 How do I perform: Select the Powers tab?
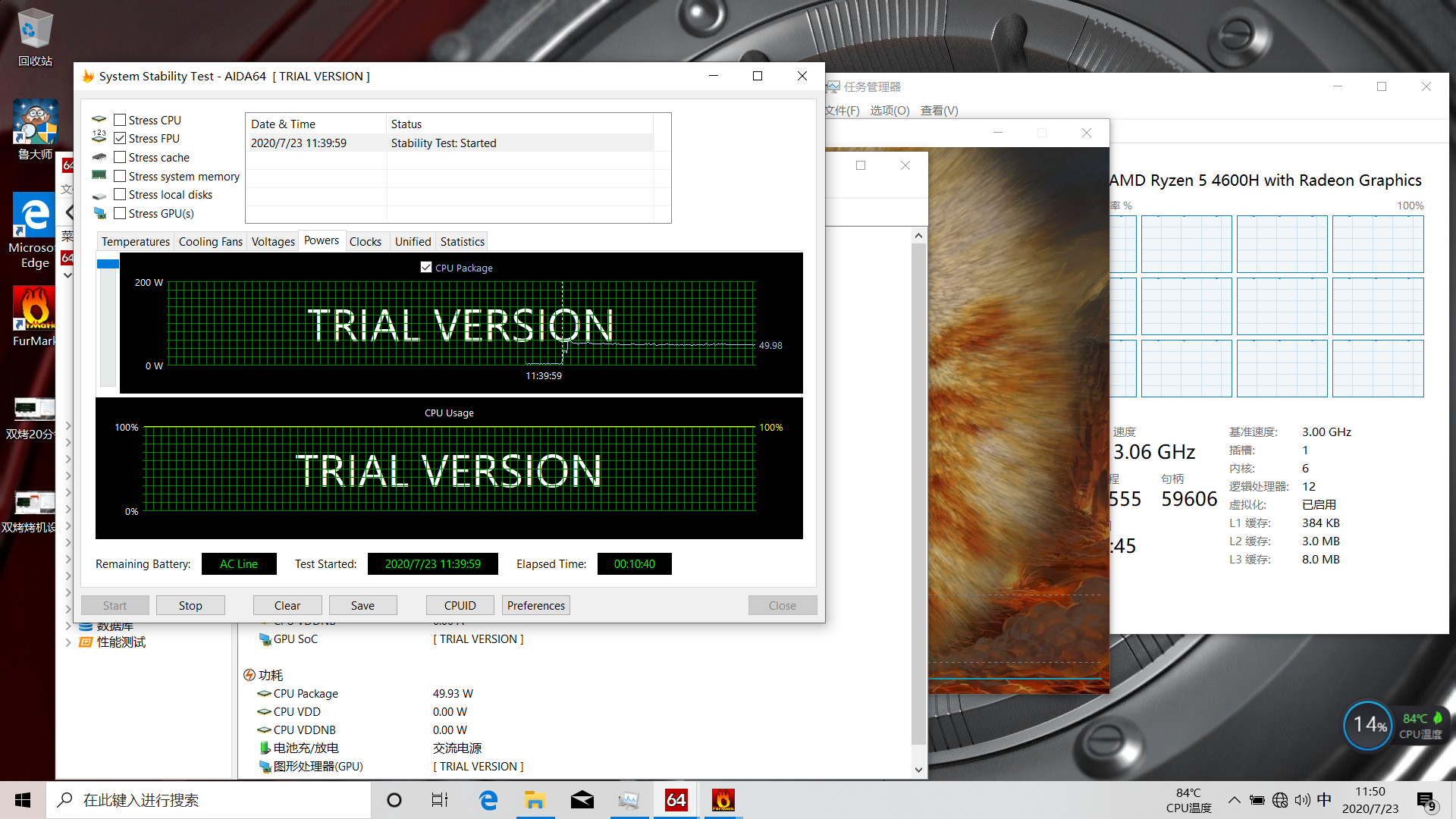[322, 240]
